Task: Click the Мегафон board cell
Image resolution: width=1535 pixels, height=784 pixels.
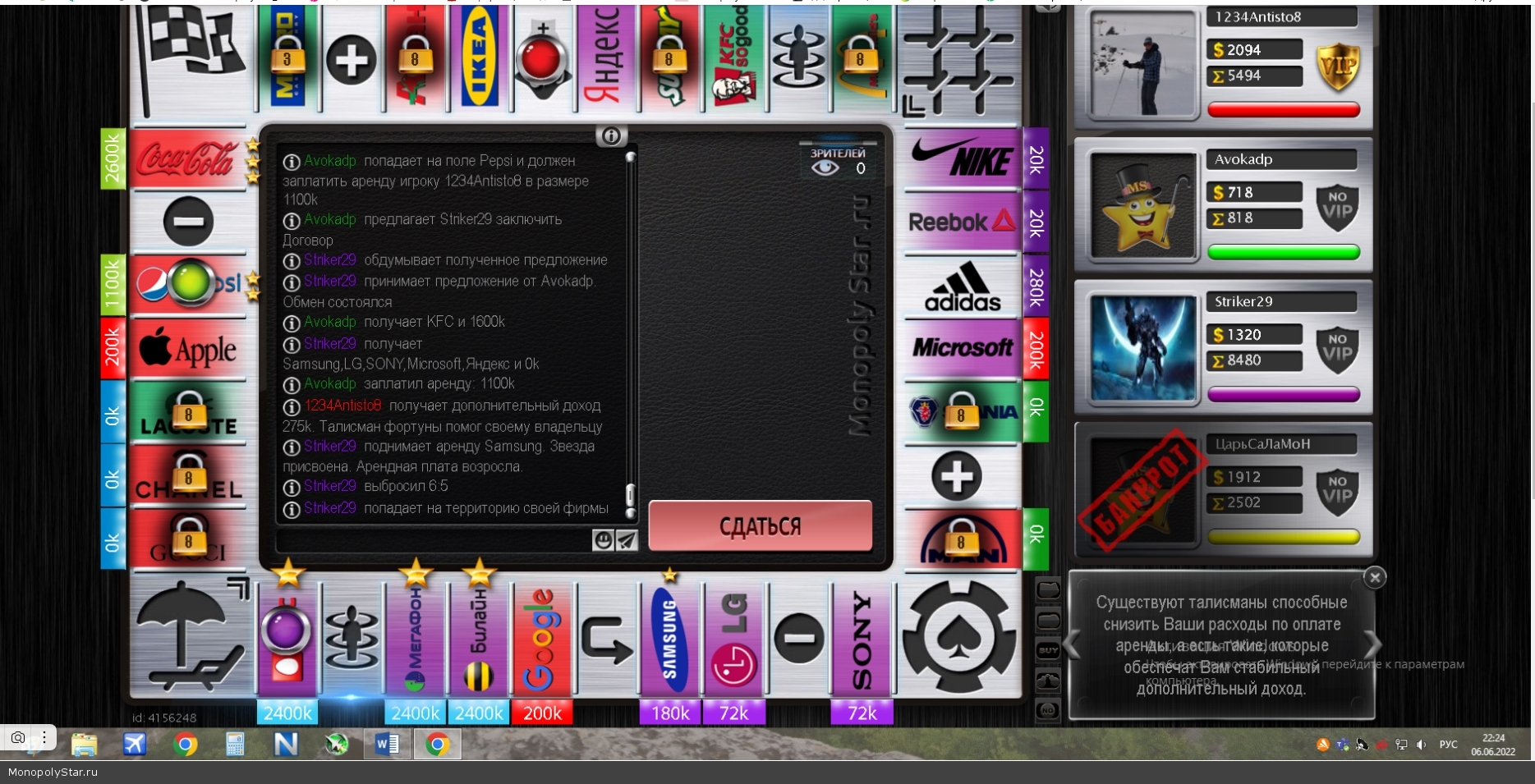Action: (415, 640)
